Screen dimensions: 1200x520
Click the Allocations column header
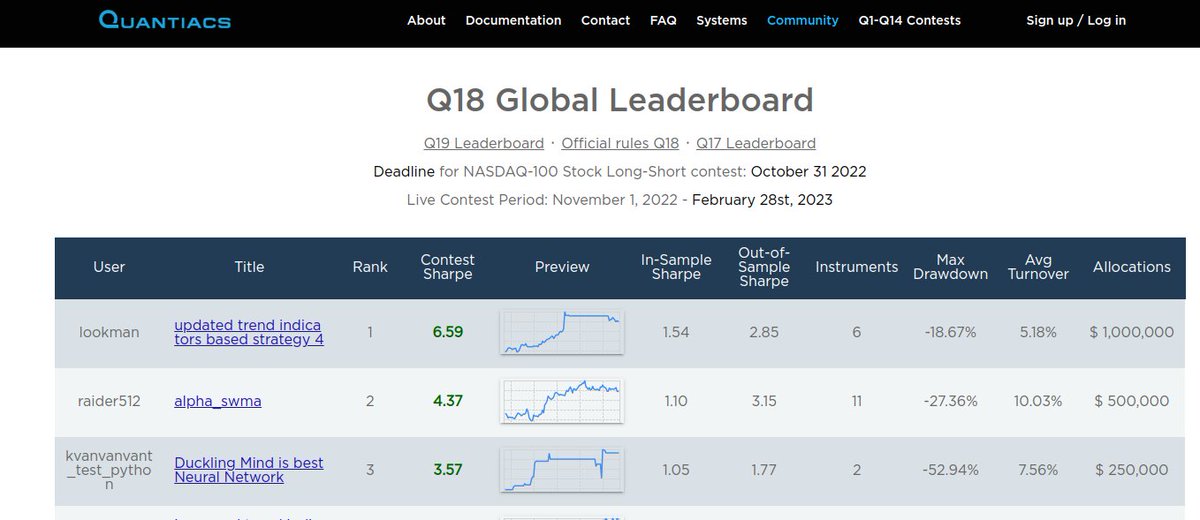click(1132, 267)
